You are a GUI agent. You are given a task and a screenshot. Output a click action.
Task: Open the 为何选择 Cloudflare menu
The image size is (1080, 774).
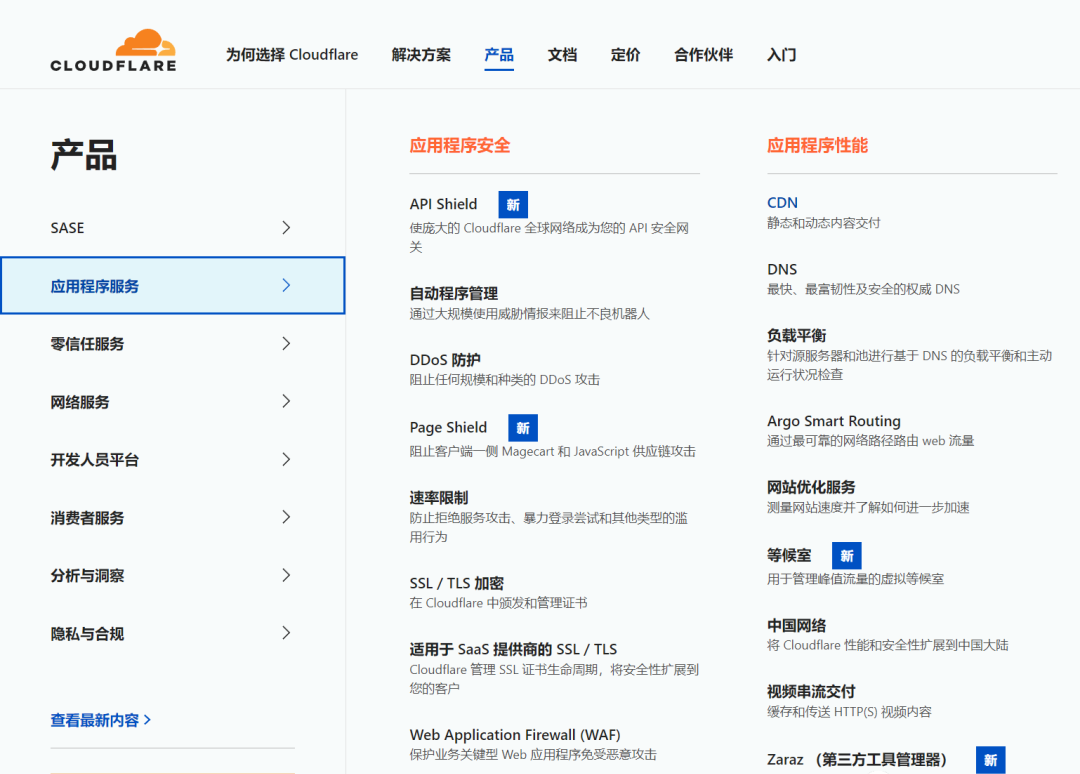click(x=292, y=54)
